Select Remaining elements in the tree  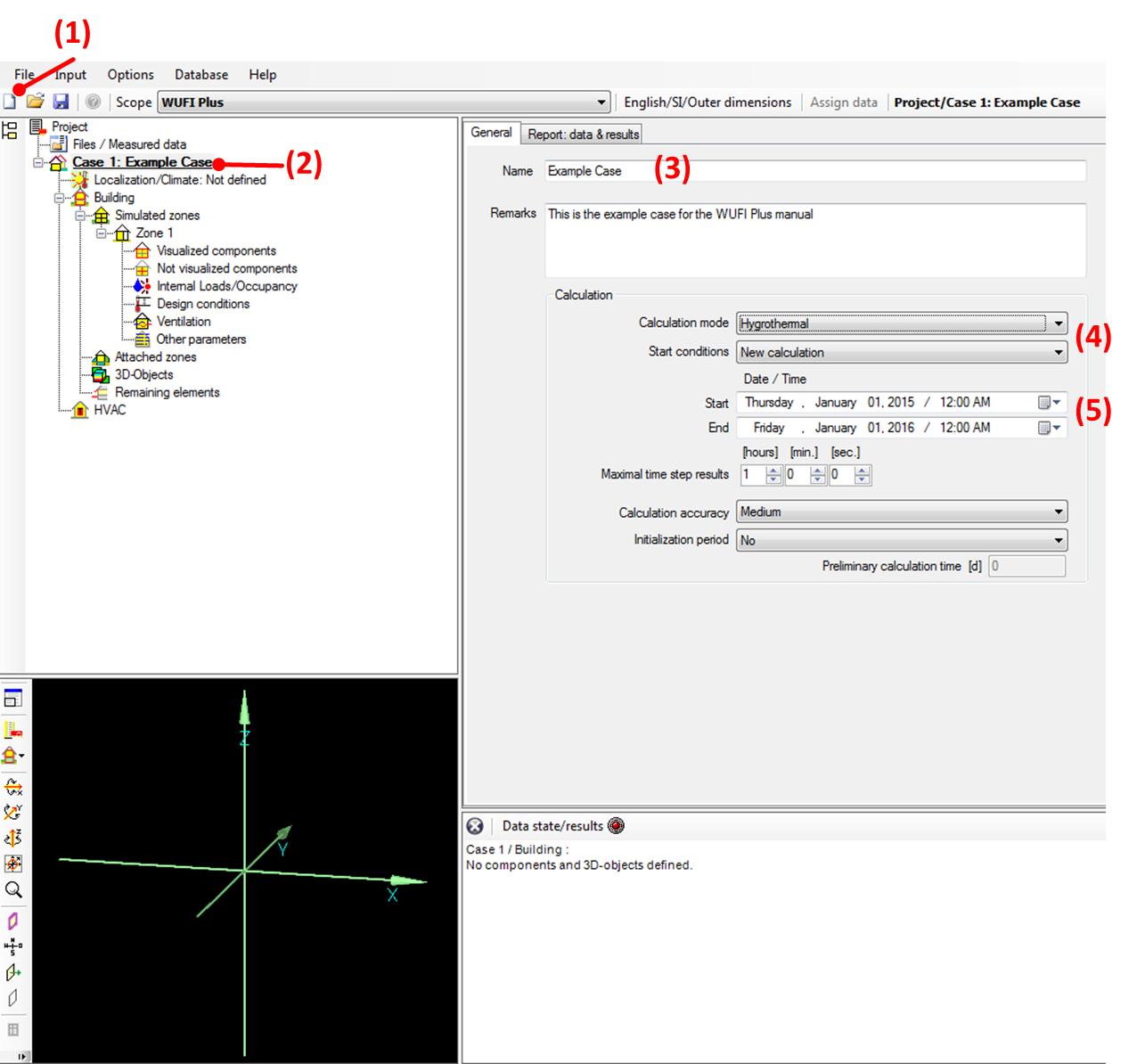[168, 393]
